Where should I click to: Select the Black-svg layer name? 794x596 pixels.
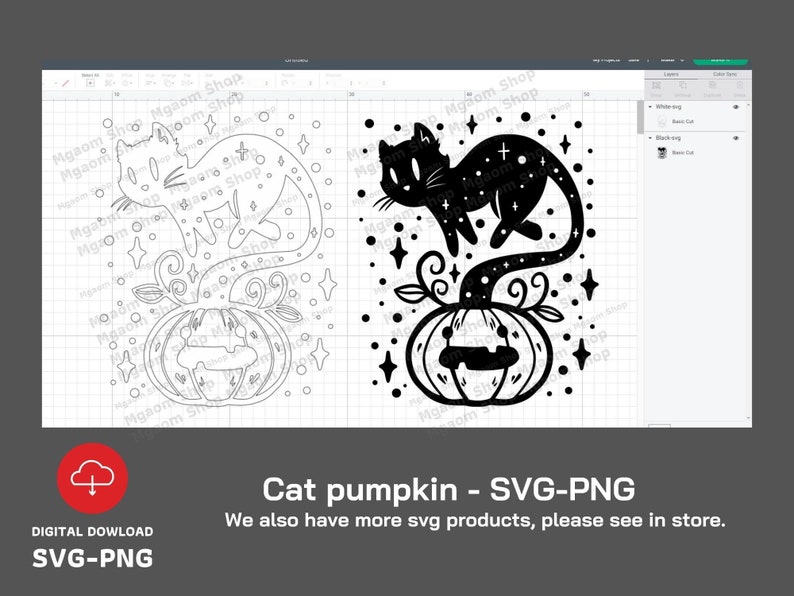[x=668, y=138]
